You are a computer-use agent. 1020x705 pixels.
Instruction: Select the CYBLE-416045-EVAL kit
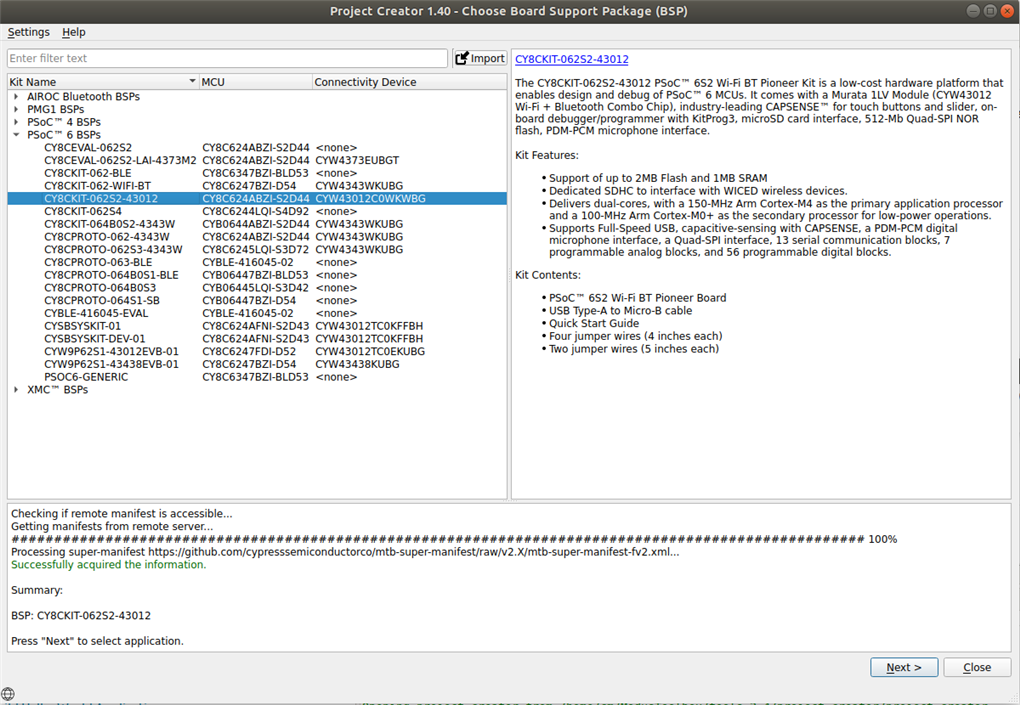pyautogui.click(x=257, y=313)
